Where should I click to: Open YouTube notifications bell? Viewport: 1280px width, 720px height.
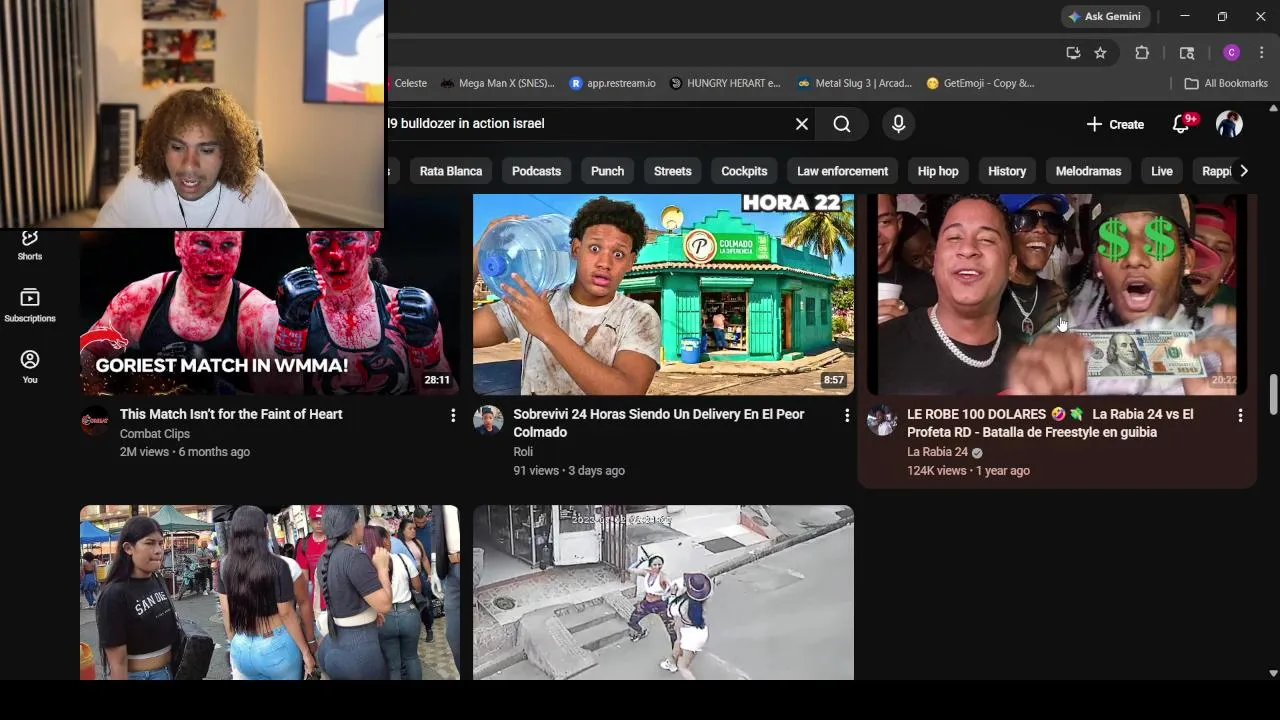click(x=1181, y=124)
